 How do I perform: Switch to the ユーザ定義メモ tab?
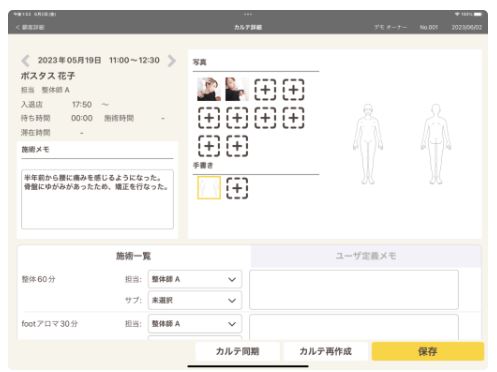[366, 256]
